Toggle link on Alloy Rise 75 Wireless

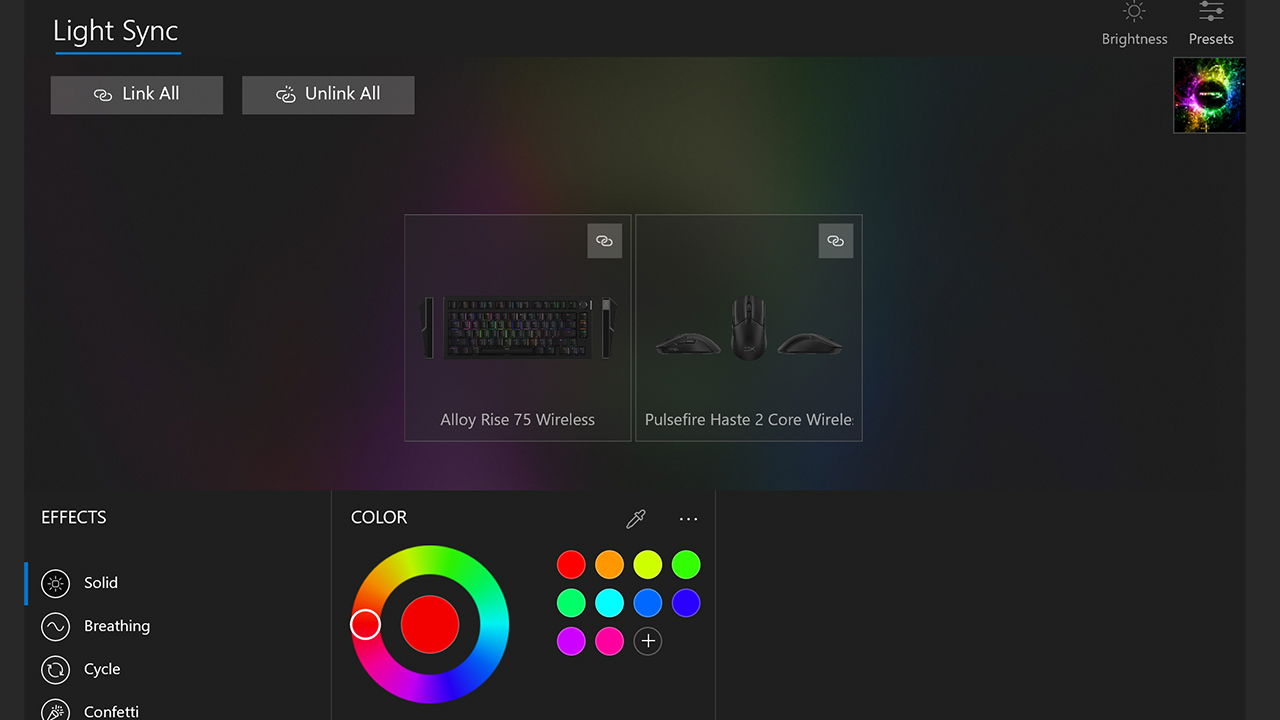[x=604, y=241]
